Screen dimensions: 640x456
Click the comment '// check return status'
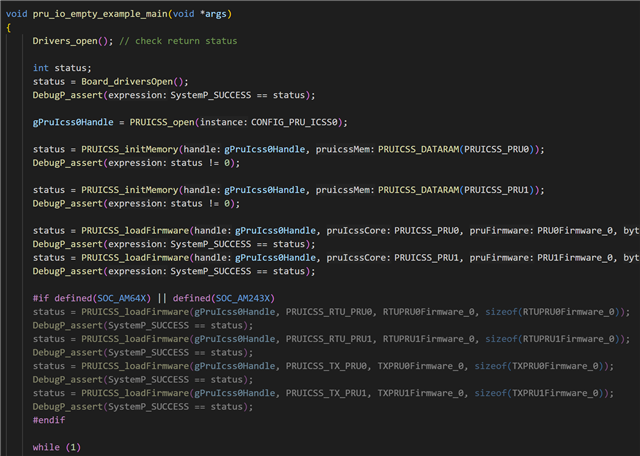click(178, 41)
